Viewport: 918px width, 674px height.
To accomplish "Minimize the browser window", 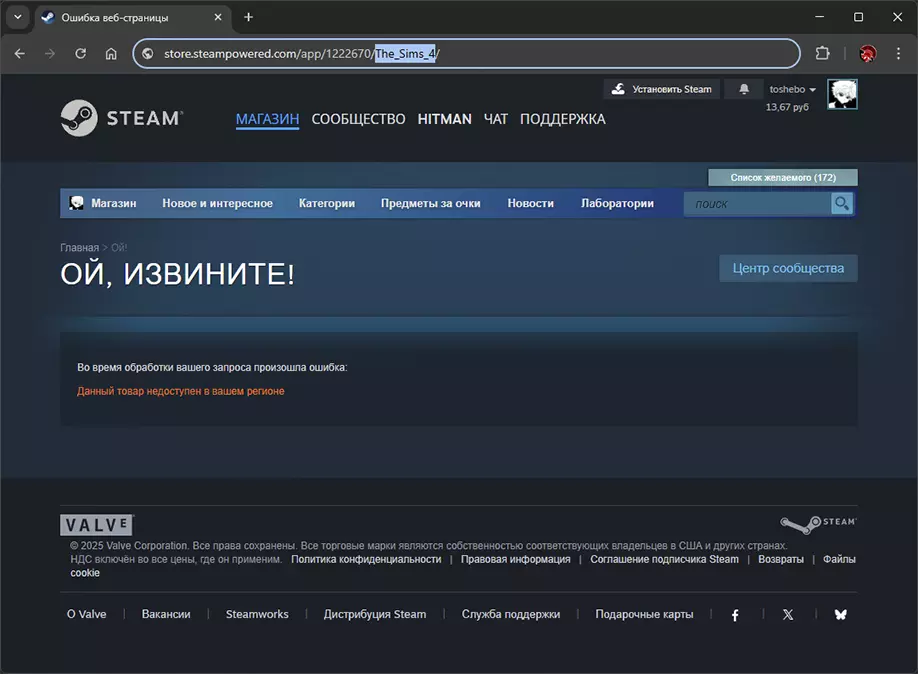I will tap(820, 17).
